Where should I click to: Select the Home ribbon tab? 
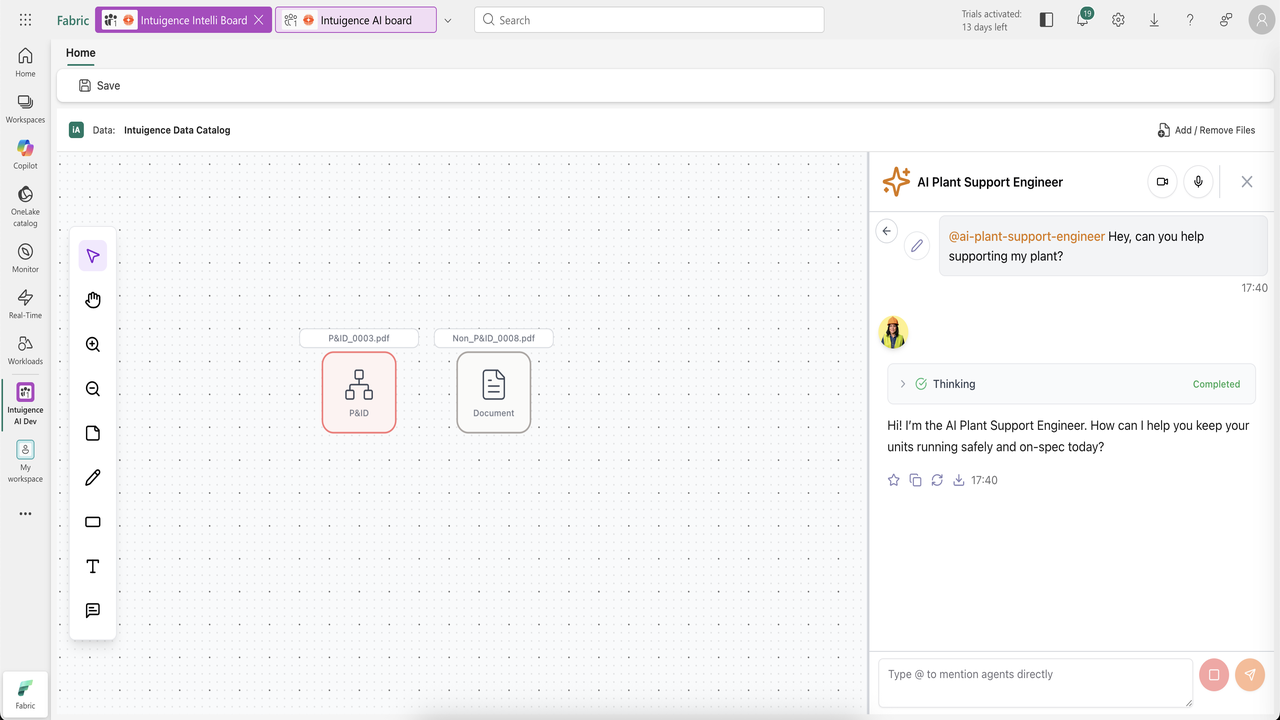[81, 53]
